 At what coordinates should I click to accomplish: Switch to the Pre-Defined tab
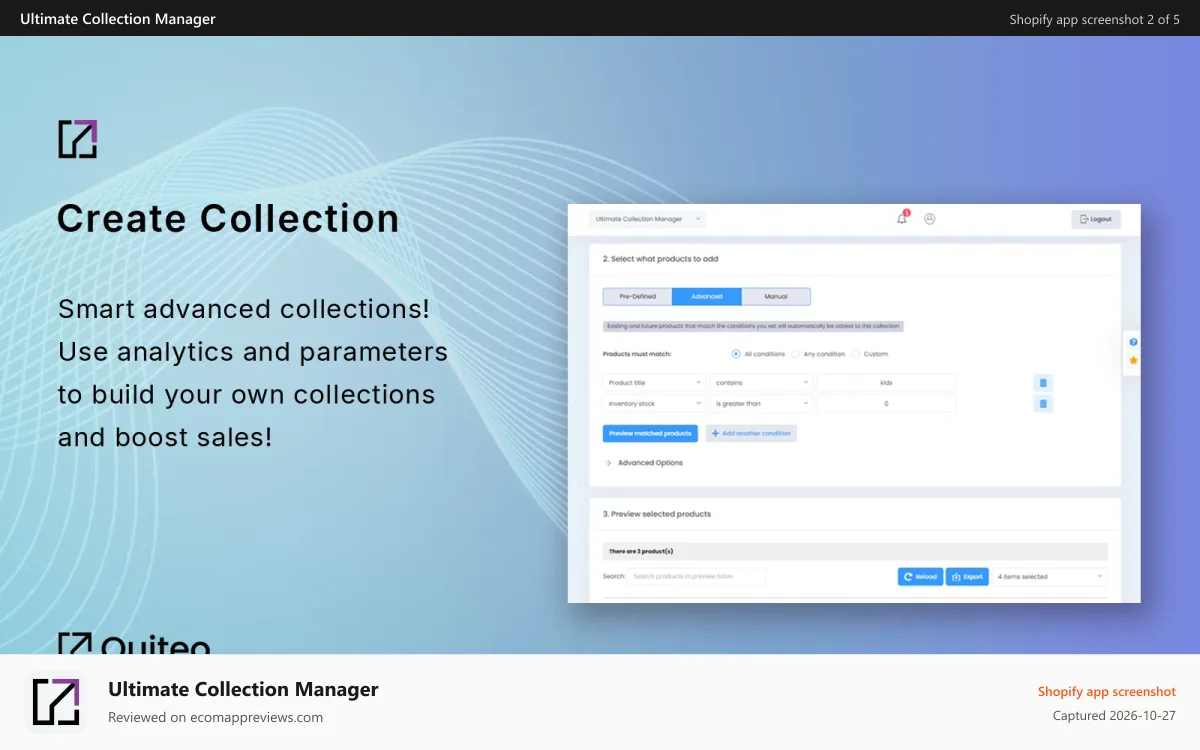(x=638, y=297)
